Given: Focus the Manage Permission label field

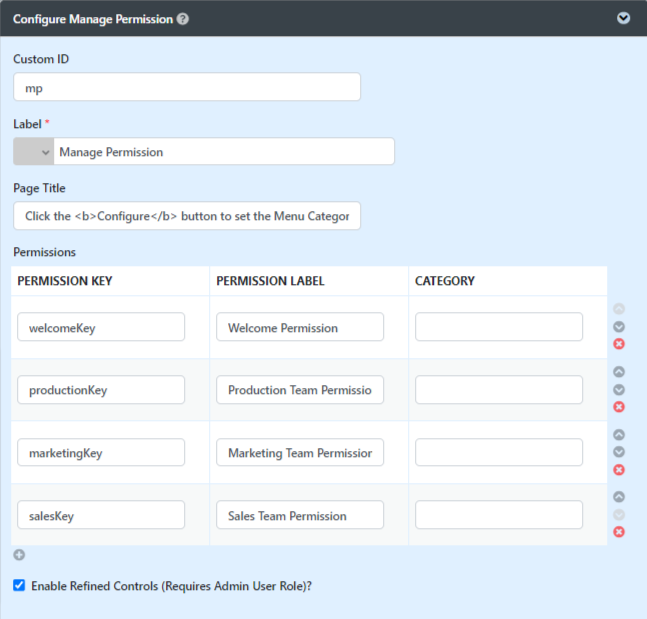Looking at the screenshot, I should 224,152.
